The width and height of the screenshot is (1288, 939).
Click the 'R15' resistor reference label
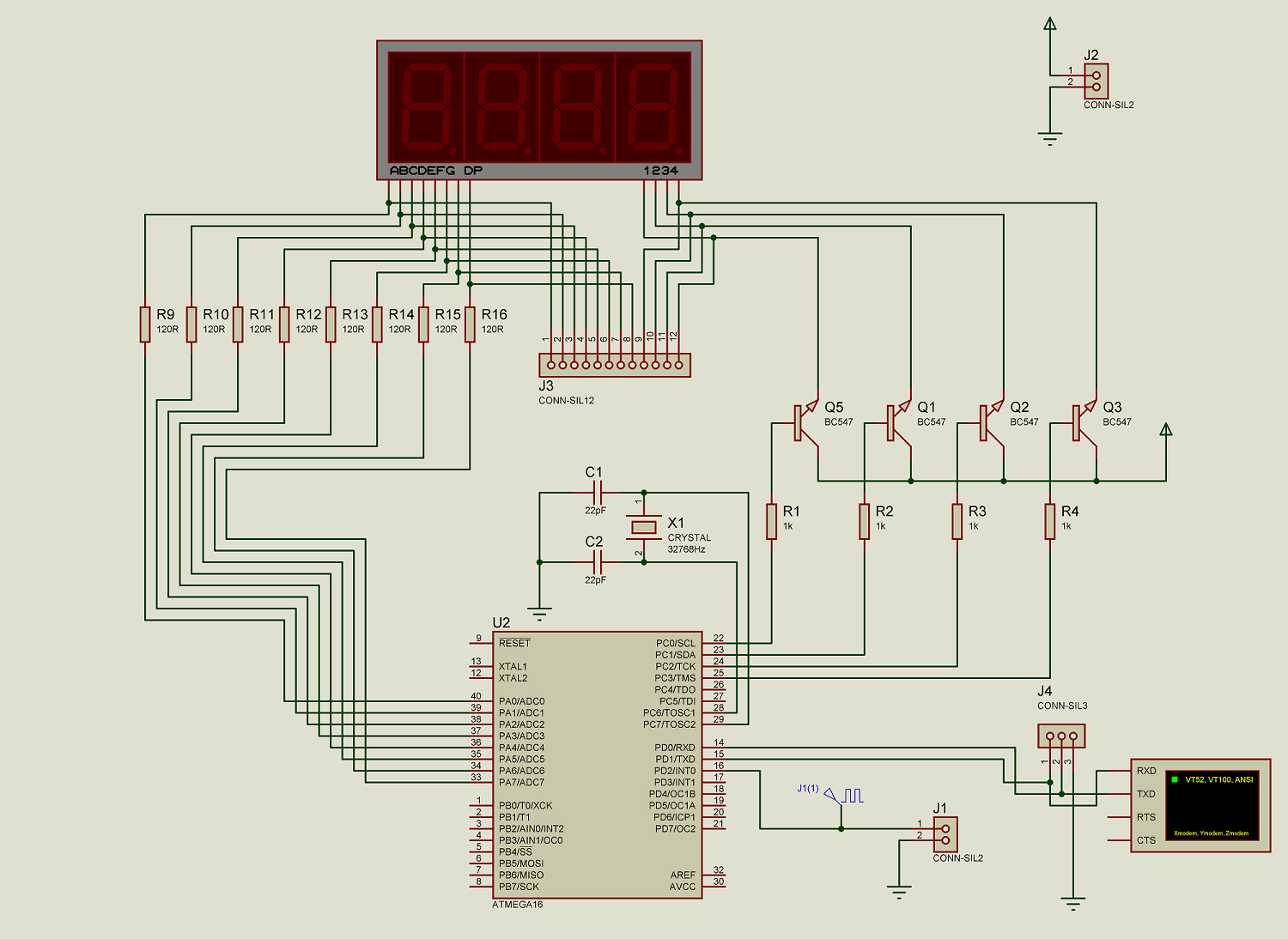pyautogui.click(x=447, y=314)
